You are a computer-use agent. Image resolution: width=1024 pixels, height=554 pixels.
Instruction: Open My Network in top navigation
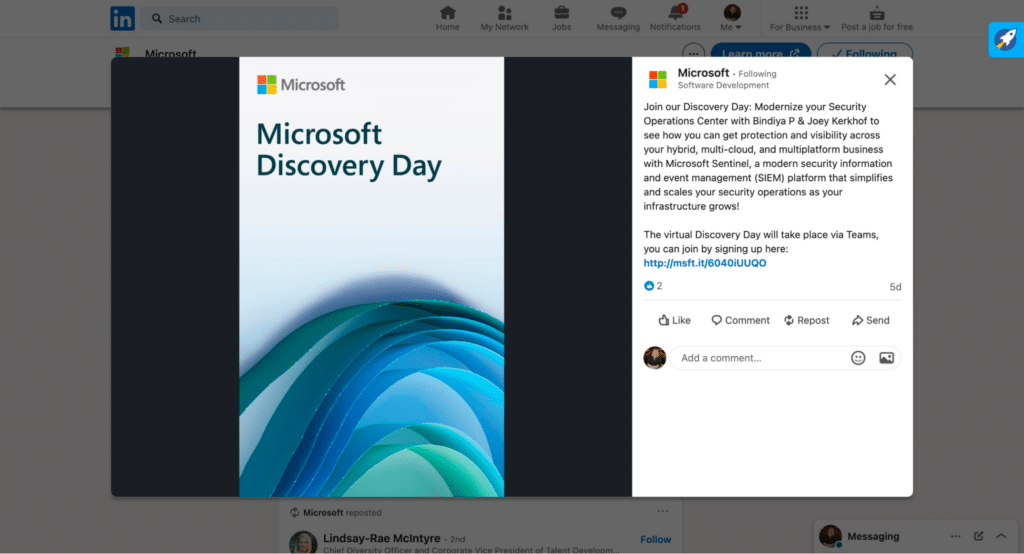tap(504, 18)
